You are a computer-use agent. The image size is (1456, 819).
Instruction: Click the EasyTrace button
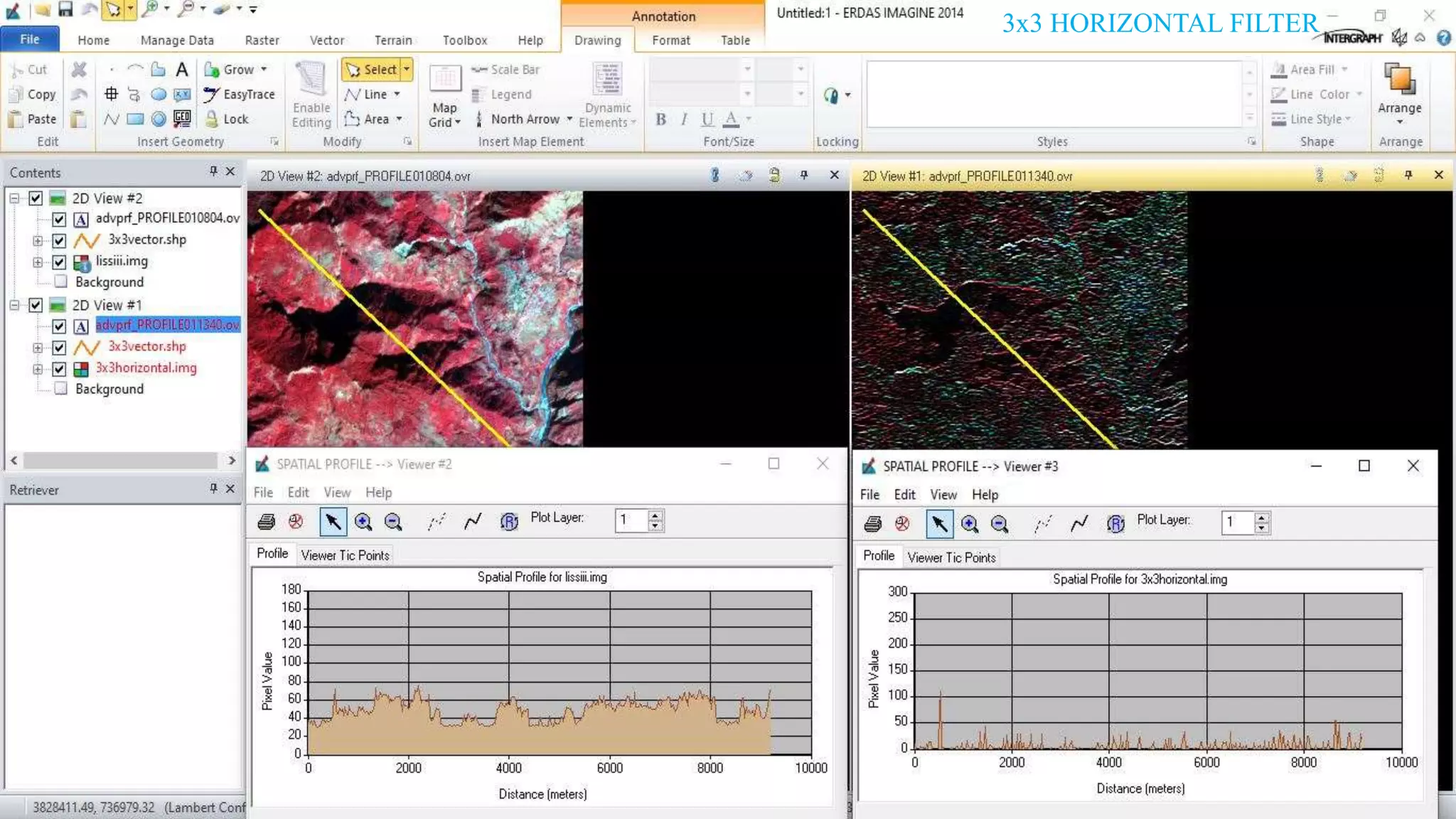[x=240, y=94]
